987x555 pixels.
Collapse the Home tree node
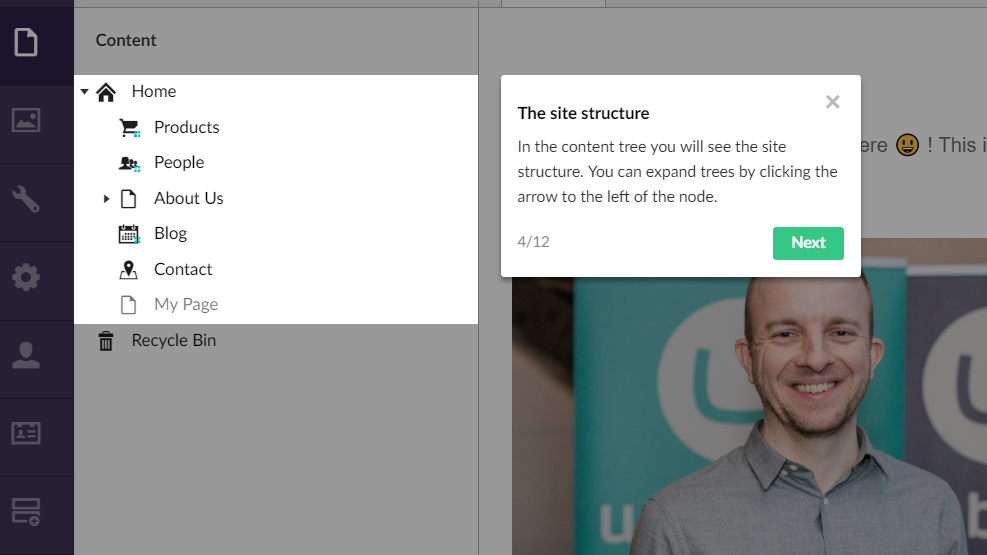coord(85,92)
